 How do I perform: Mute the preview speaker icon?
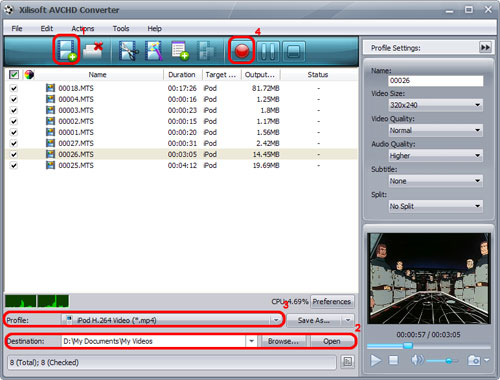click(417, 360)
